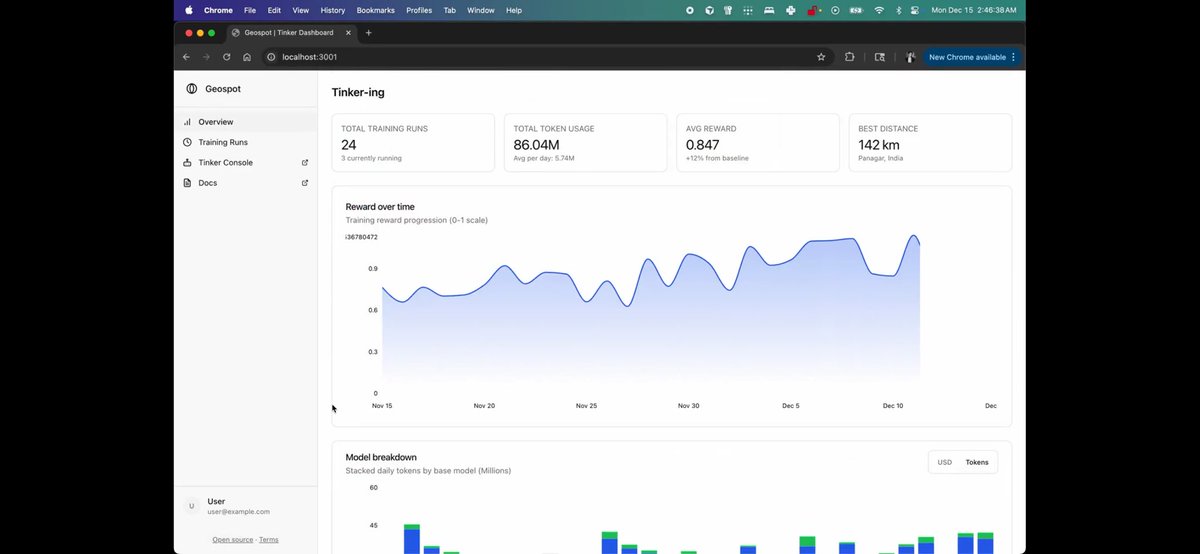Switch model breakdown to Tokens
Screen dimensions: 1200x554
click(x=976, y=462)
